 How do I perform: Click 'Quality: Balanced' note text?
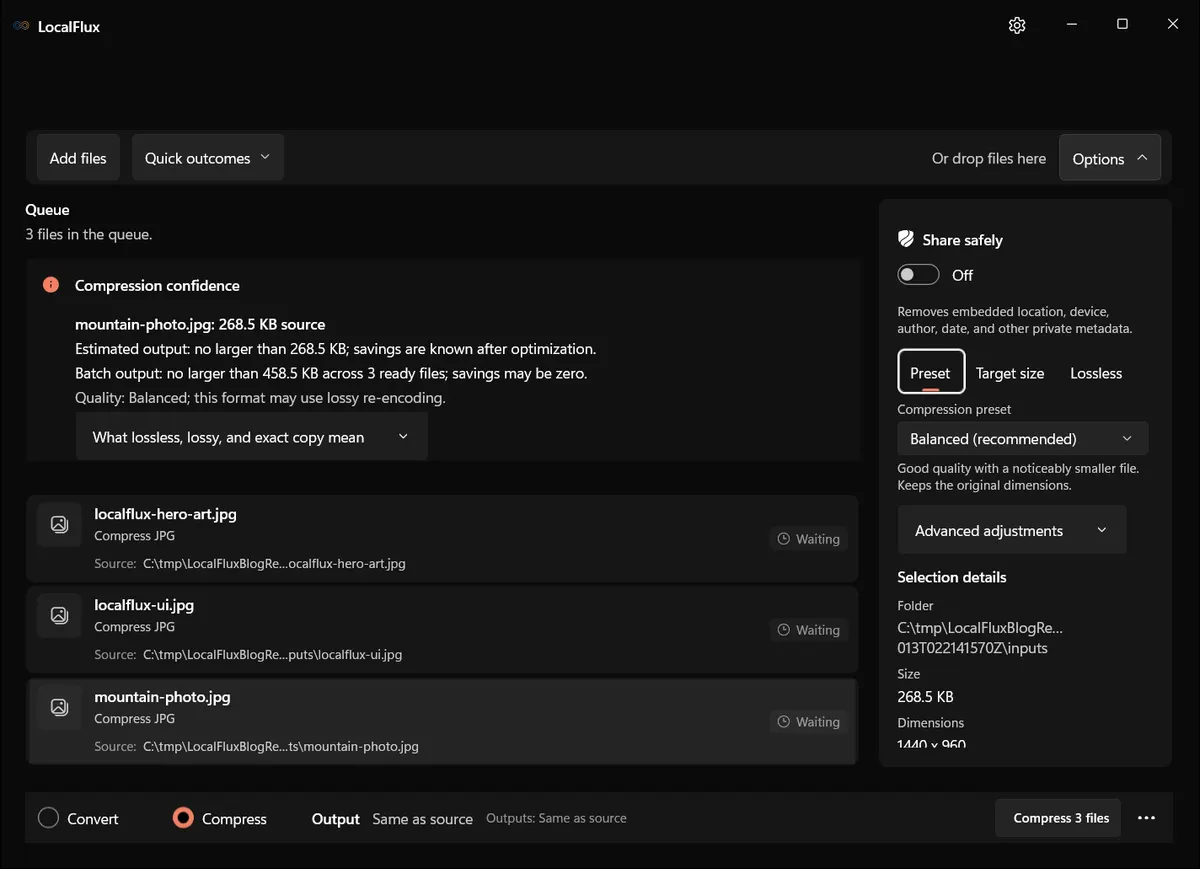tap(260, 398)
